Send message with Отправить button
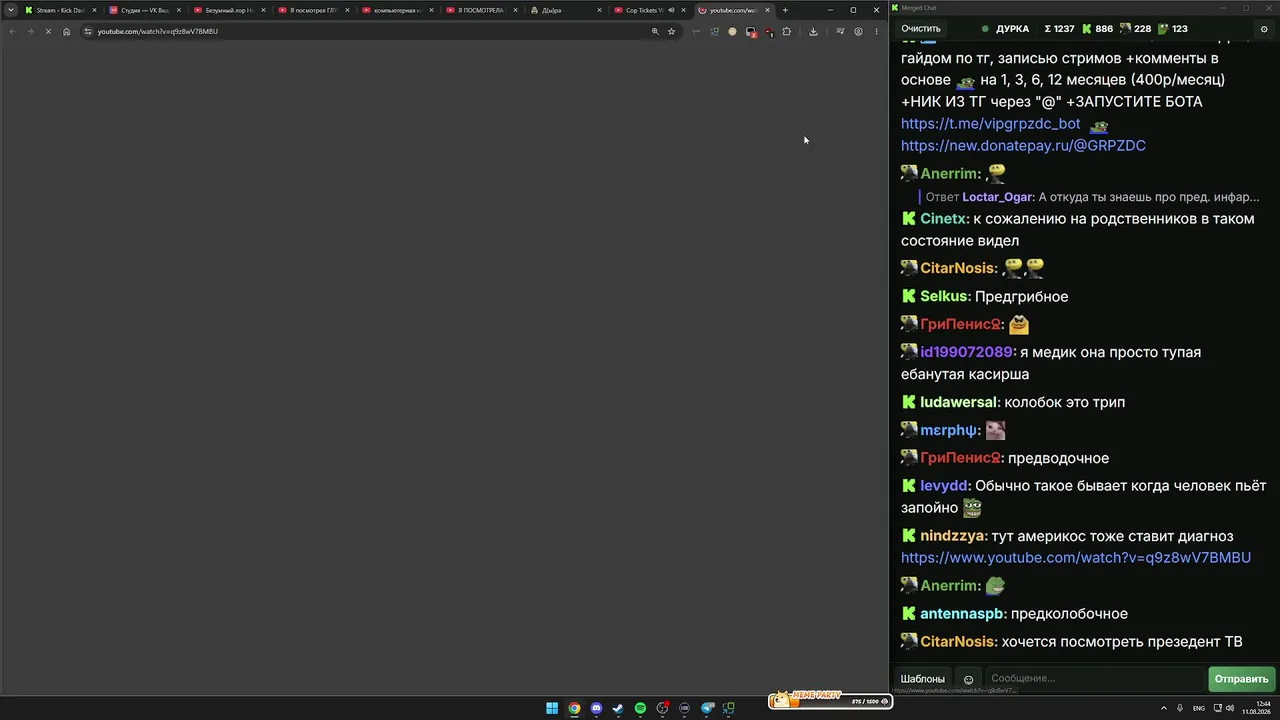 1241,679
